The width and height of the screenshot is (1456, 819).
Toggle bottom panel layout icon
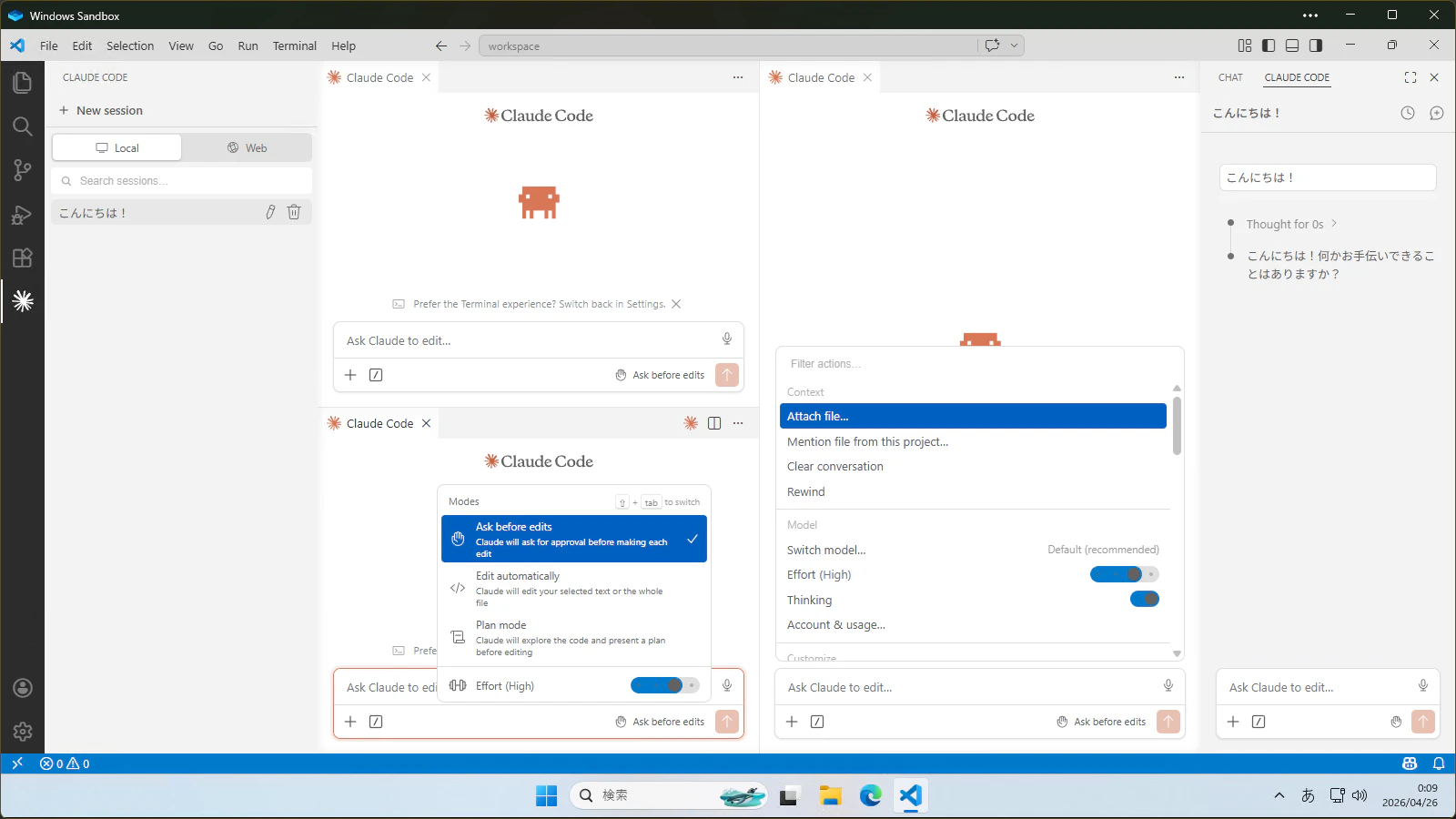coord(1292,45)
